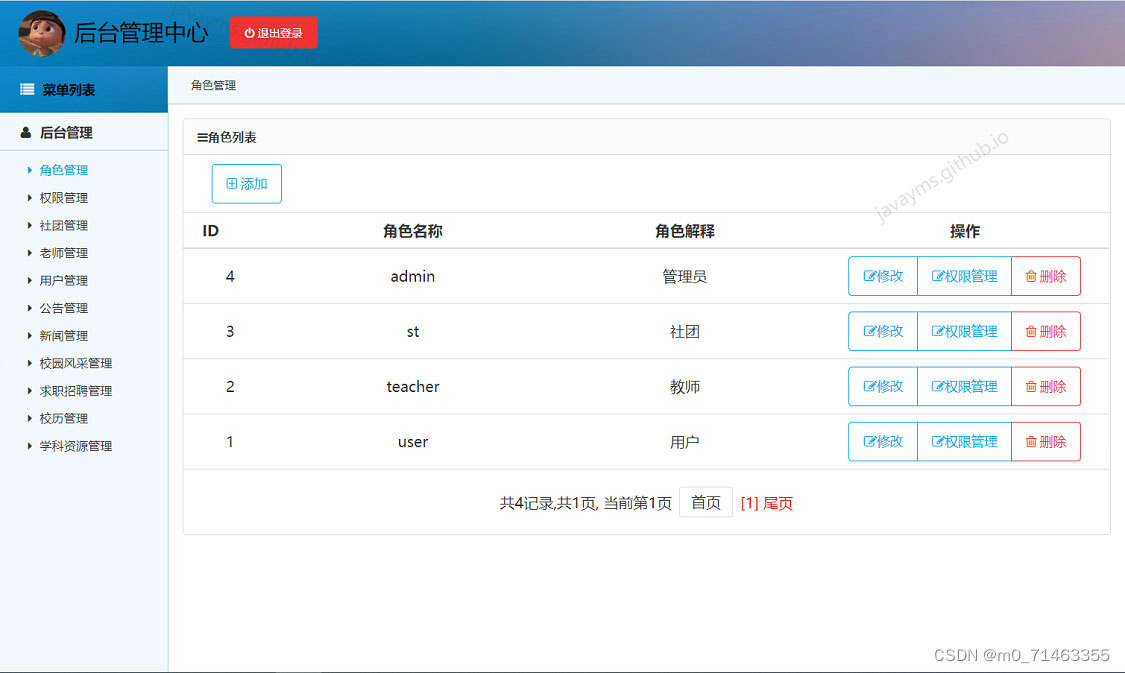The height and width of the screenshot is (673, 1125).
Task: Click the ID column header
Action: (210, 231)
